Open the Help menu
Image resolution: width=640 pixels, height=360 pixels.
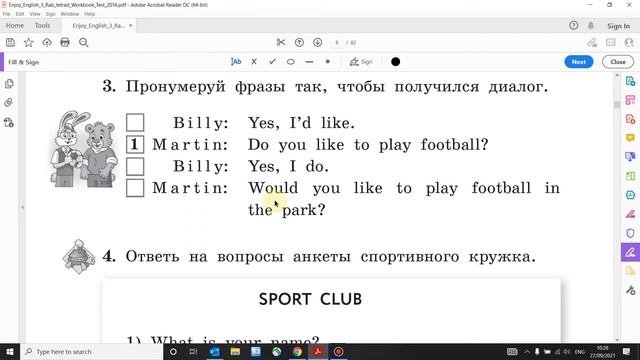(x=90, y=14)
